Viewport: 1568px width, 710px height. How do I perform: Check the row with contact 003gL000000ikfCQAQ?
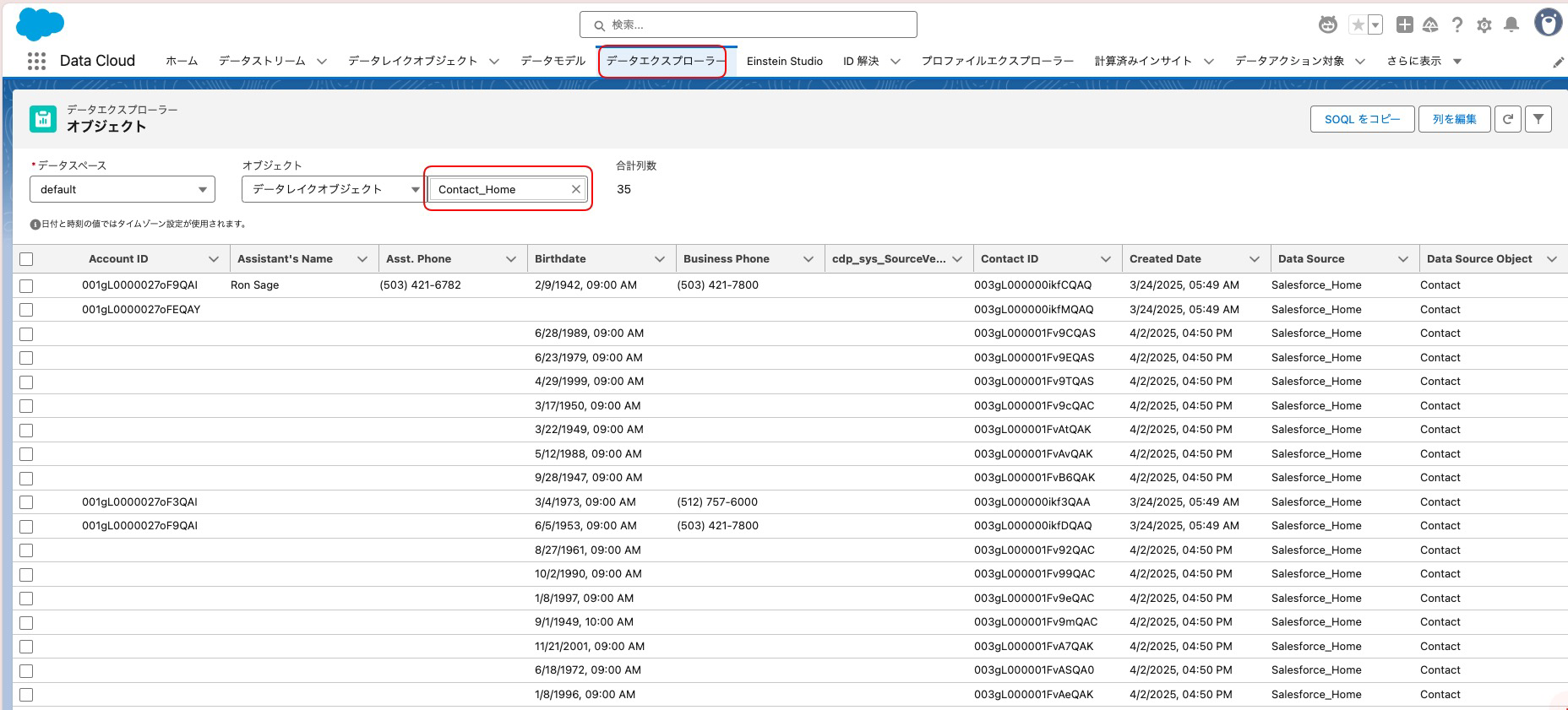pyautogui.click(x=26, y=285)
